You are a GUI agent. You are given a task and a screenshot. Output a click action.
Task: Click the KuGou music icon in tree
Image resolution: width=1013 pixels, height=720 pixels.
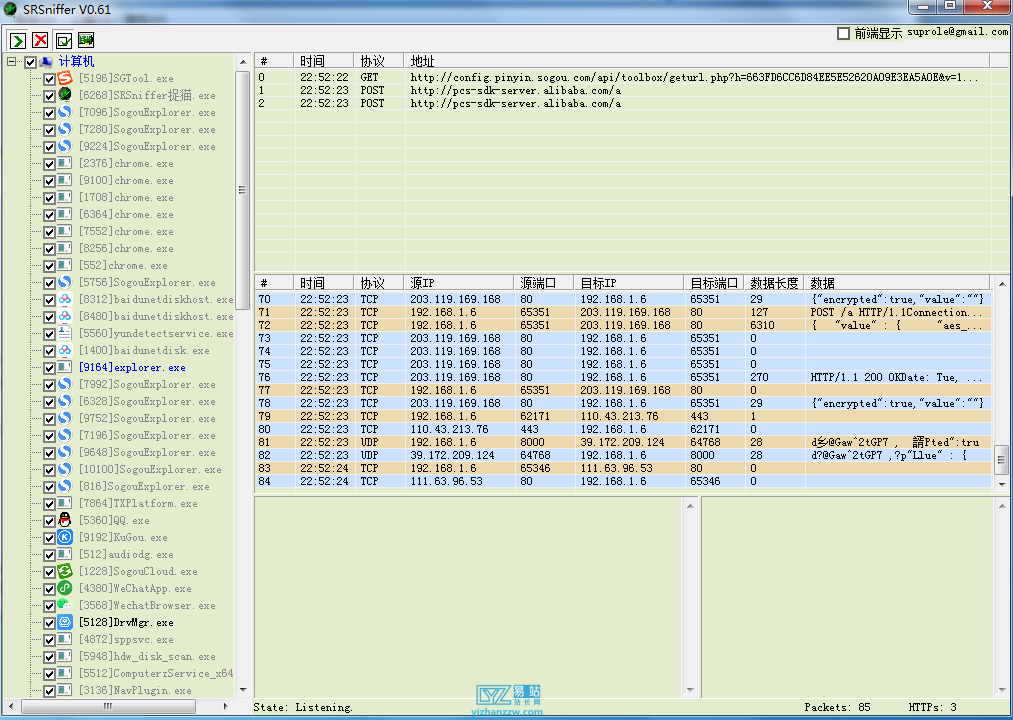[x=64, y=537]
